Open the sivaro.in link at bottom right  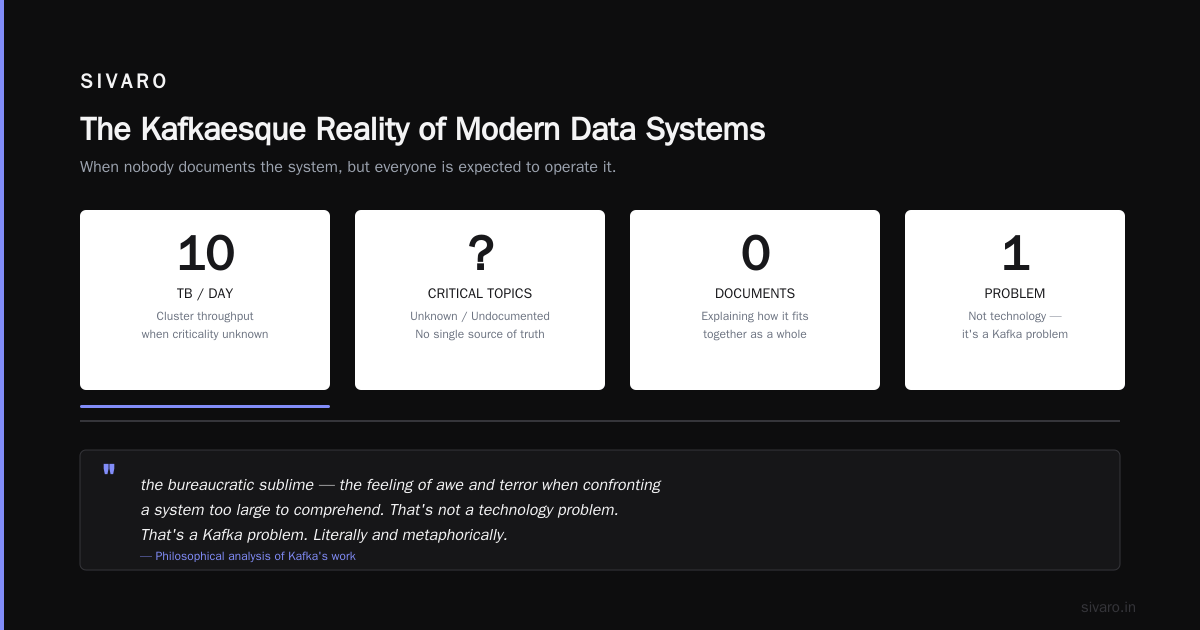(1108, 607)
